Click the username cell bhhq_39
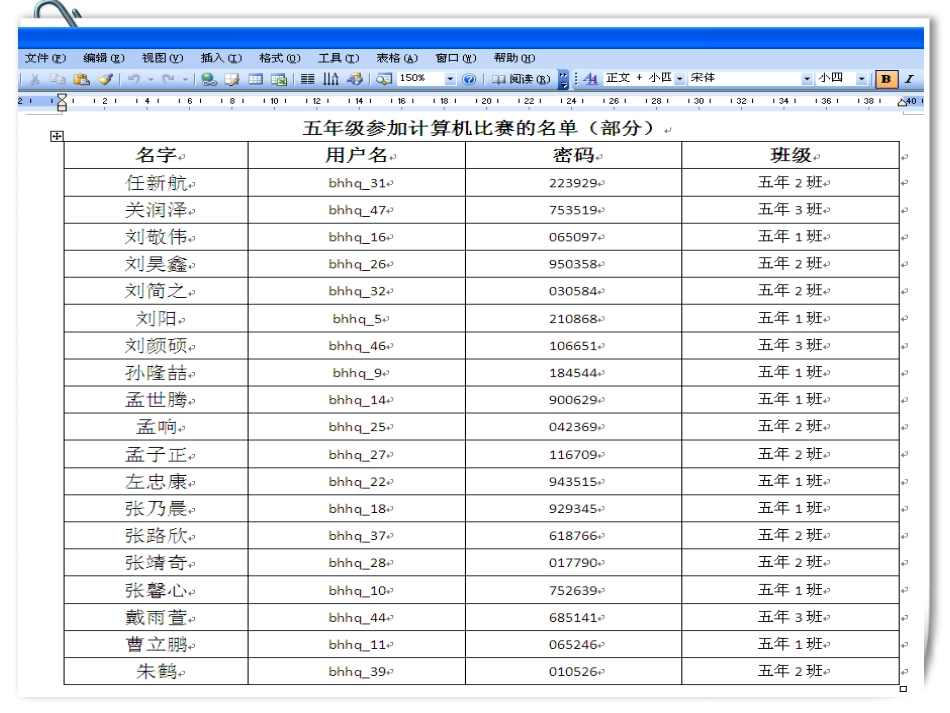The image size is (950, 713). 356,671
